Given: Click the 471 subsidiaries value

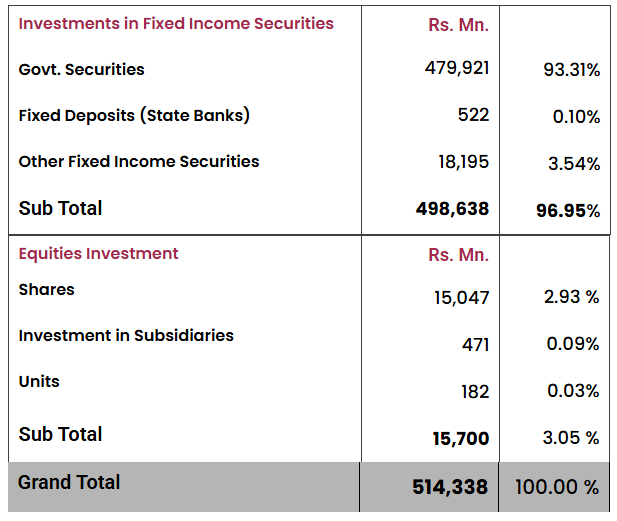Looking at the screenshot, I should [x=475, y=345].
